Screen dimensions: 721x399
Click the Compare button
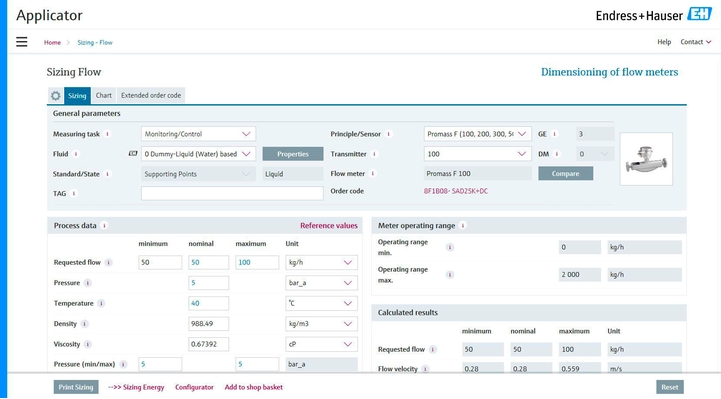point(566,173)
